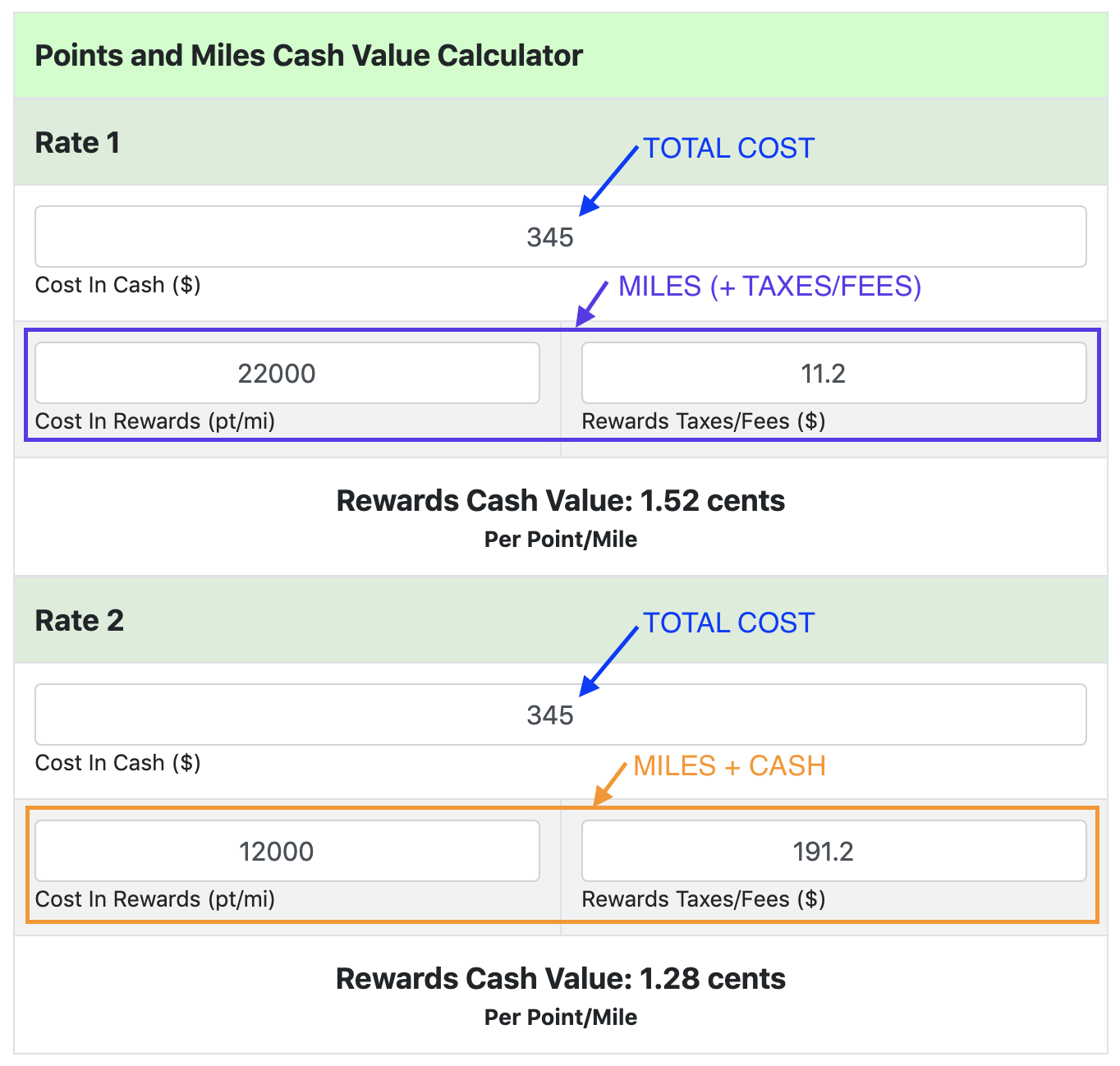
Task: Select the text Rewards Cash Value: 1.28 cents
Action: [561, 978]
